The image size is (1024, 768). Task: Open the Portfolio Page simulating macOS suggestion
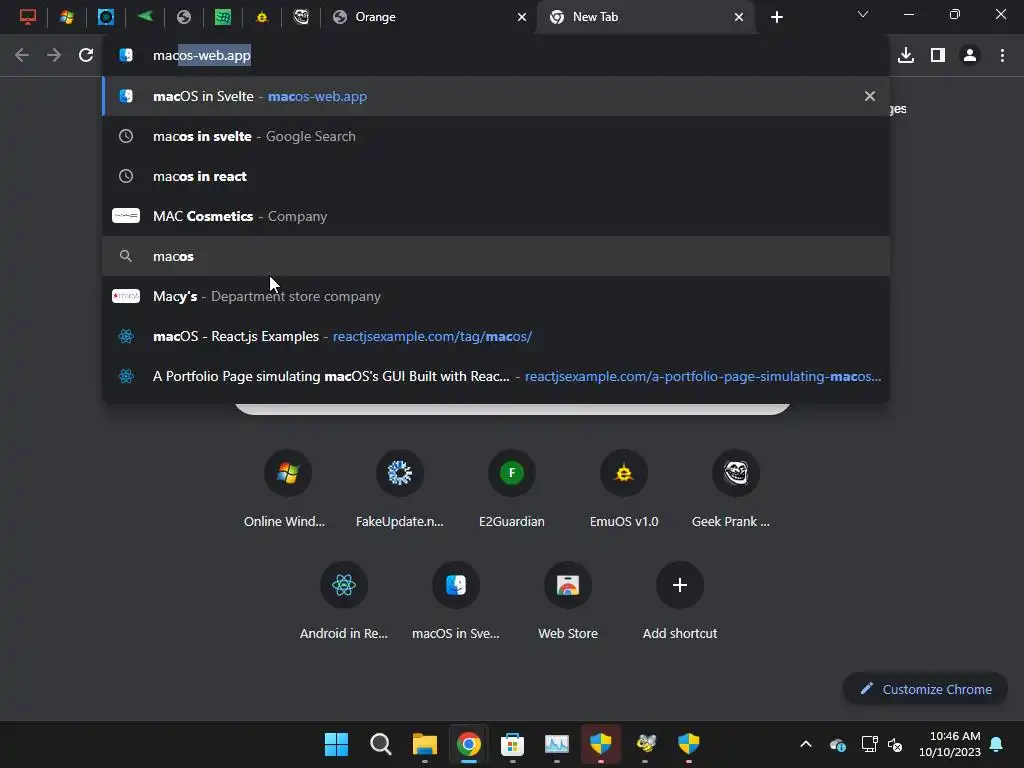(x=496, y=376)
